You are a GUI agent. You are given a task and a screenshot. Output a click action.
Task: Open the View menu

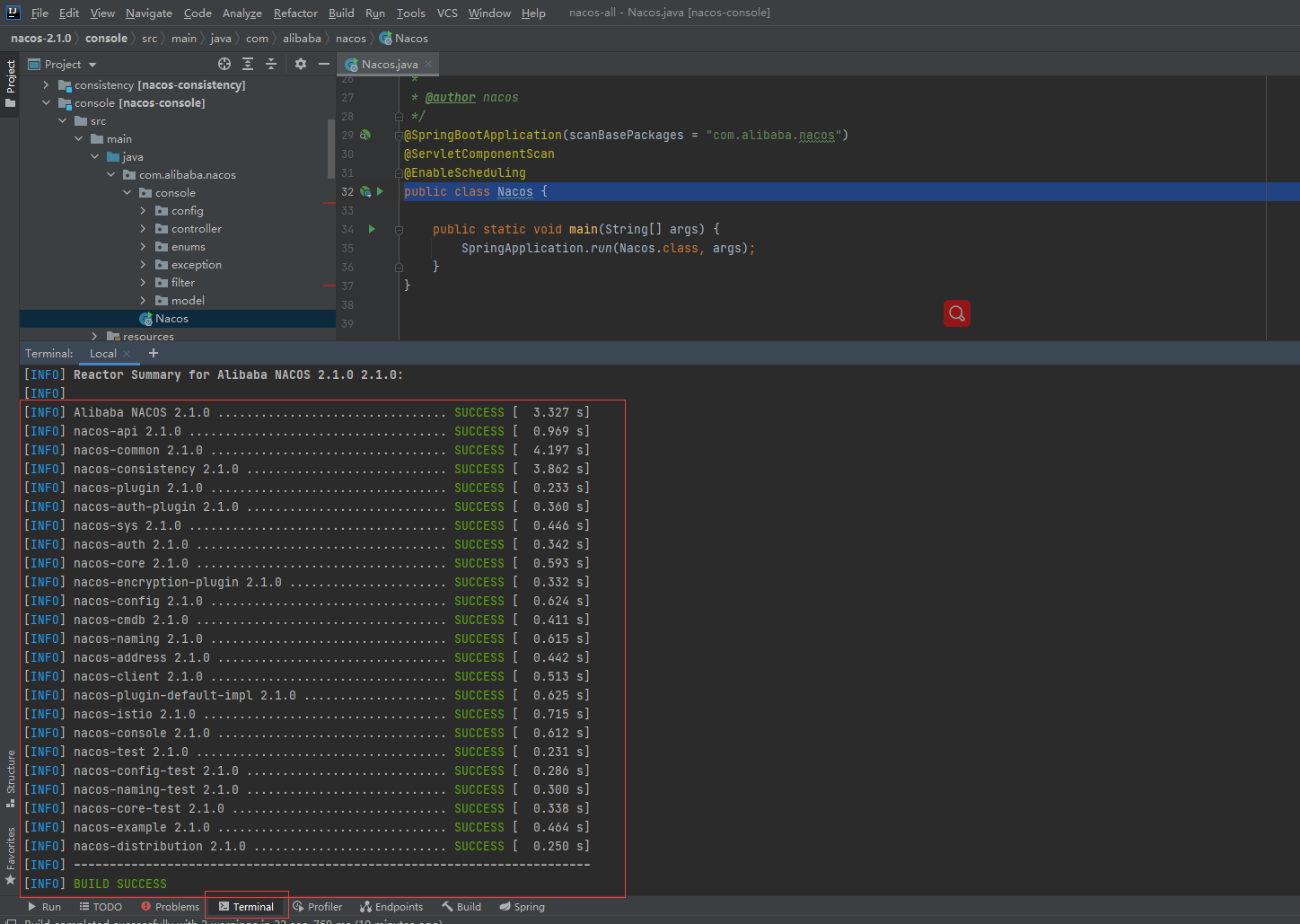tap(102, 13)
